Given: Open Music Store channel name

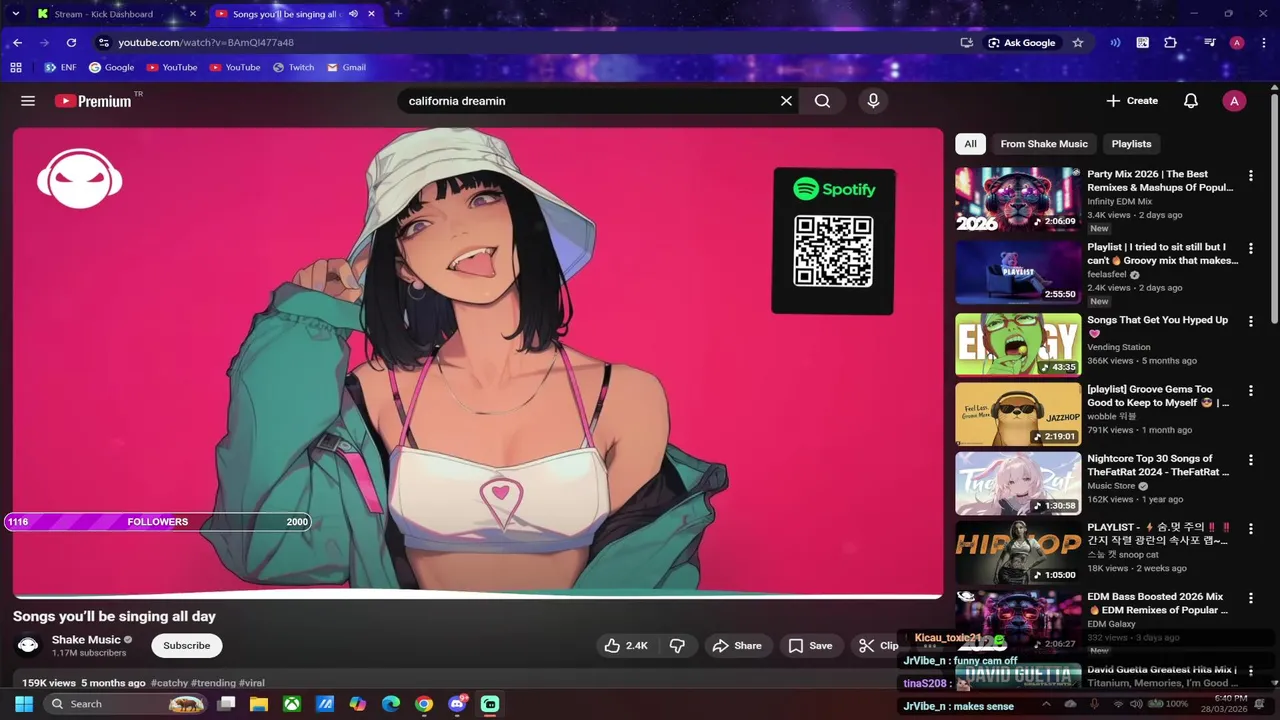Looking at the screenshot, I should [x=1111, y=486].
